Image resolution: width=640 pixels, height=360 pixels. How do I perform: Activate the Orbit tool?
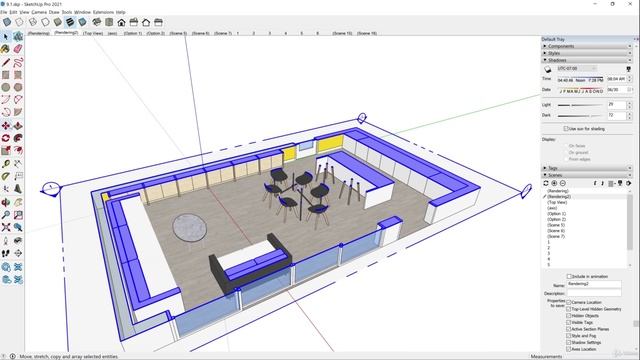tap(6, 202)
